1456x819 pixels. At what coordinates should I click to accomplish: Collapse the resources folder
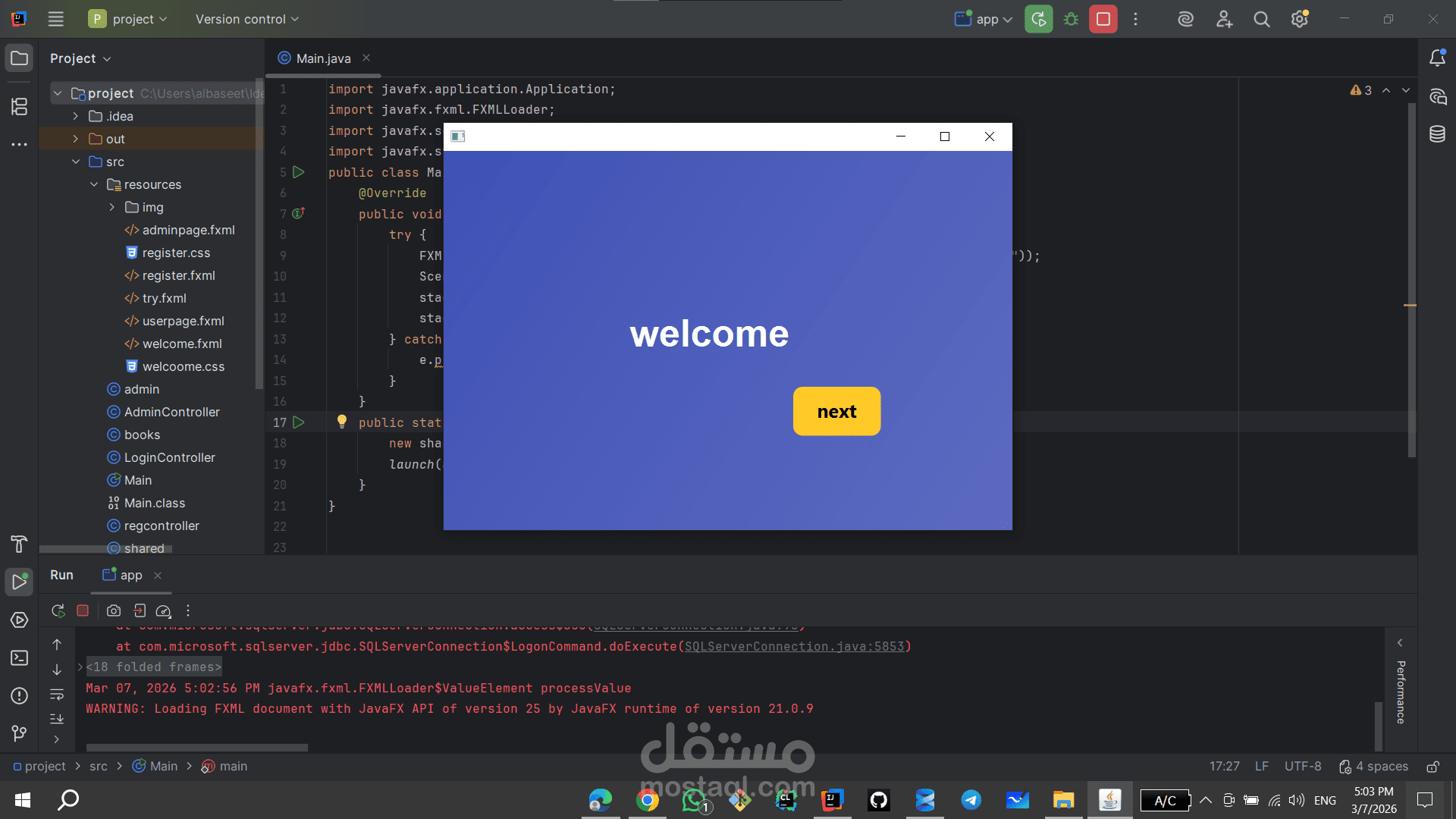click(x=94, y=184)
